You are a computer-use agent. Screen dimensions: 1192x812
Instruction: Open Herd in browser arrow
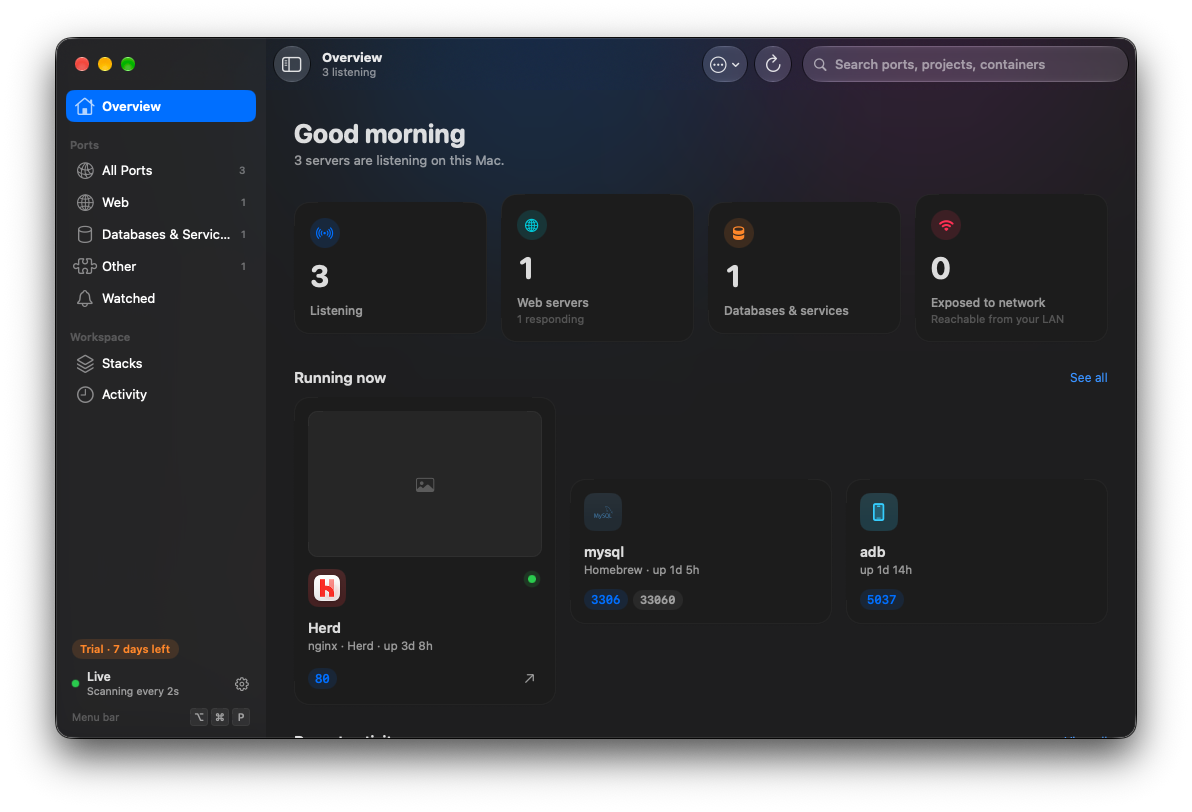[x=530, y=678]
